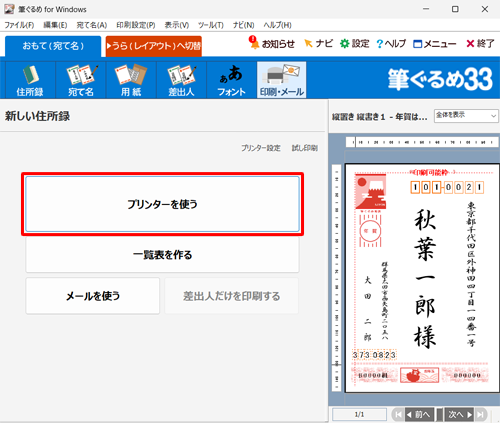Open the ファイル(F) menu

pyautogui.click(x=19, y=25)
